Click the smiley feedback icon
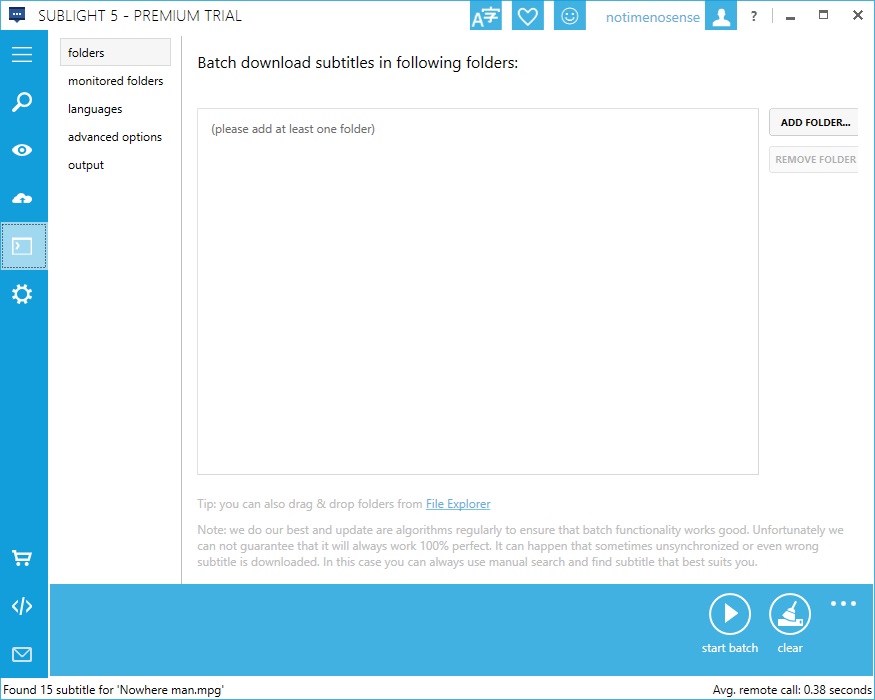Screen dimensions: 875x700 click(x=569, y=17)
